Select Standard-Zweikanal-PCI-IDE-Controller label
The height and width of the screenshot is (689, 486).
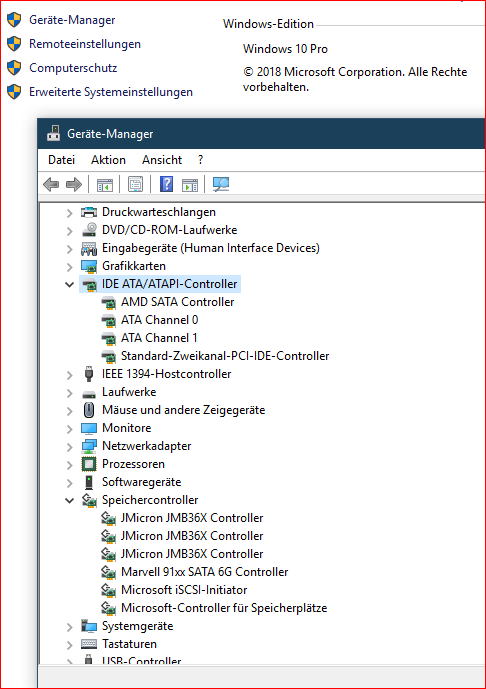coord(225,356)
